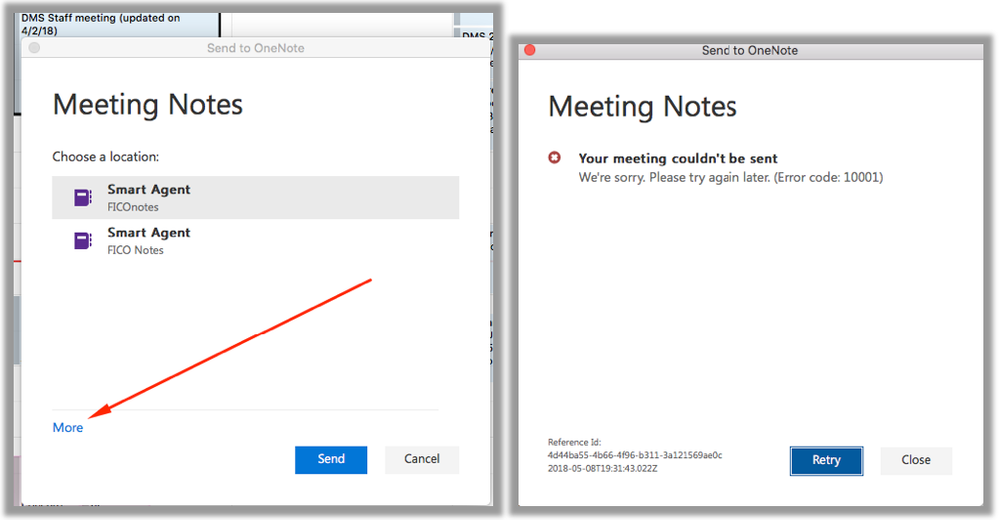This screenshot has height=520, width=999.
Task: Cancel sending meeting notes
Action: click(x=422, y=459)
